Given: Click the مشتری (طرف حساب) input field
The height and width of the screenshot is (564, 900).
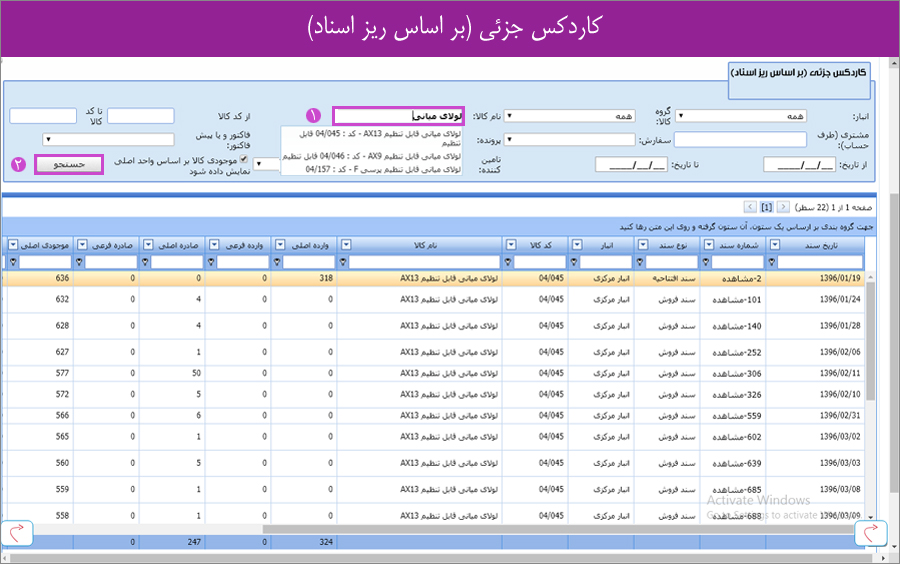Looking at the screenshot, I should coord(740,139).
